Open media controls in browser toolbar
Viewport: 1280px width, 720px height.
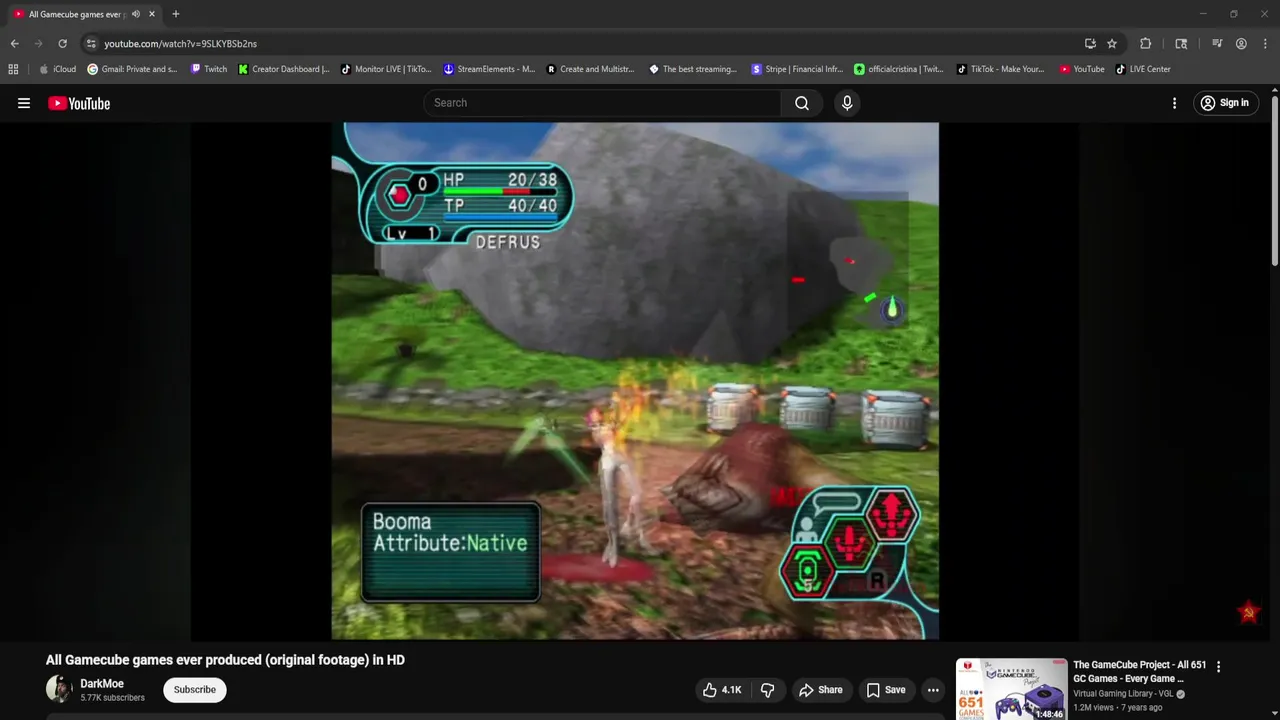point(1217,44)
